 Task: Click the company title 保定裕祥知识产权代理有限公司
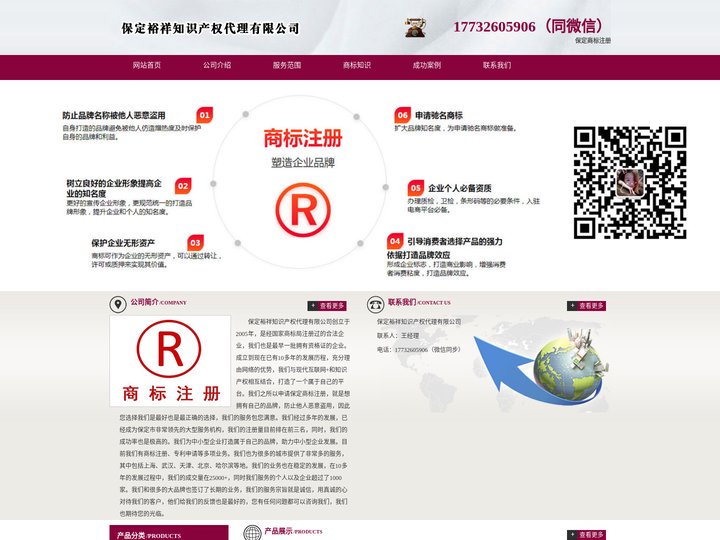(x=210, y=28)
